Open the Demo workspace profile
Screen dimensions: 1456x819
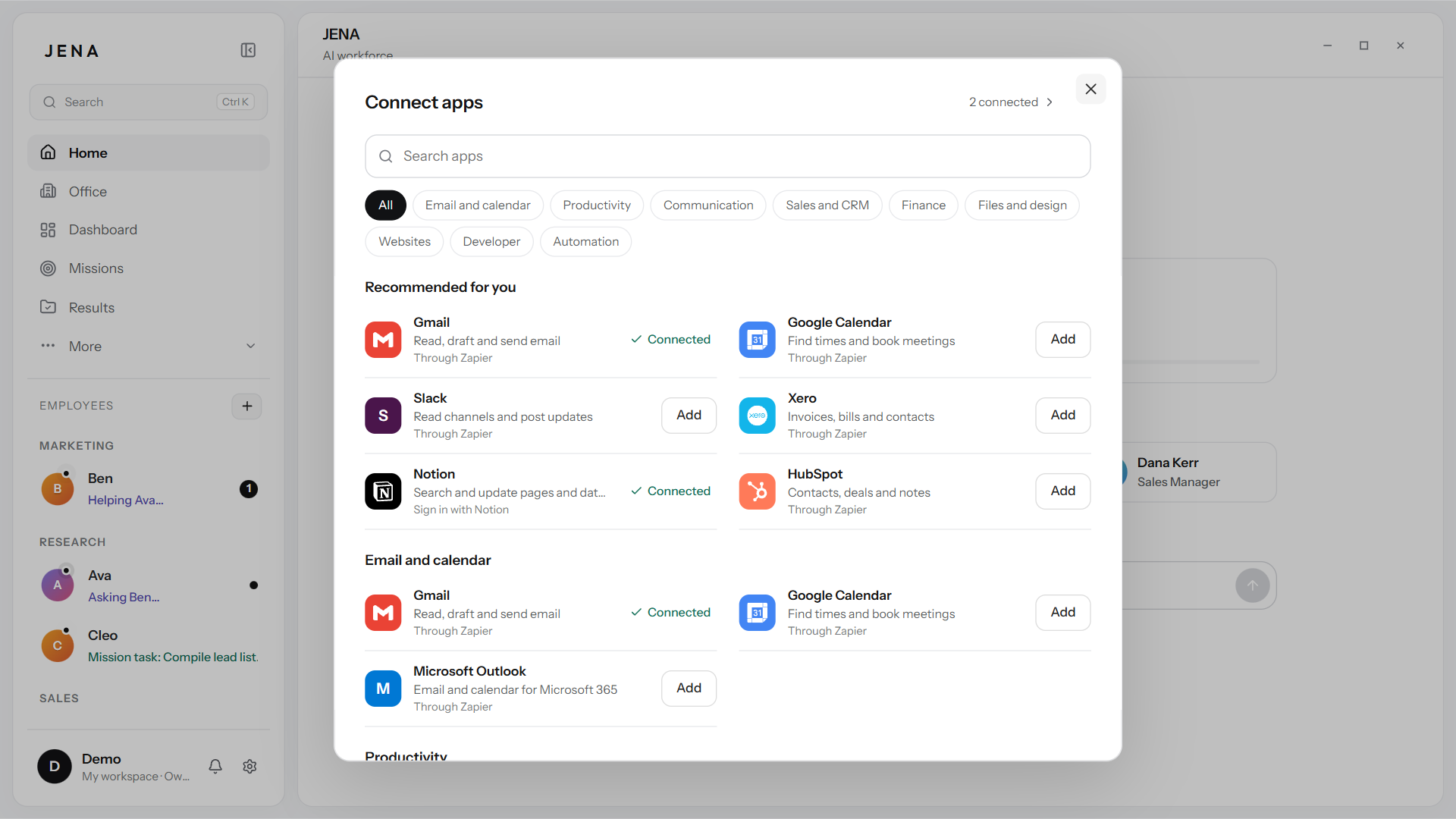[115, 767]
